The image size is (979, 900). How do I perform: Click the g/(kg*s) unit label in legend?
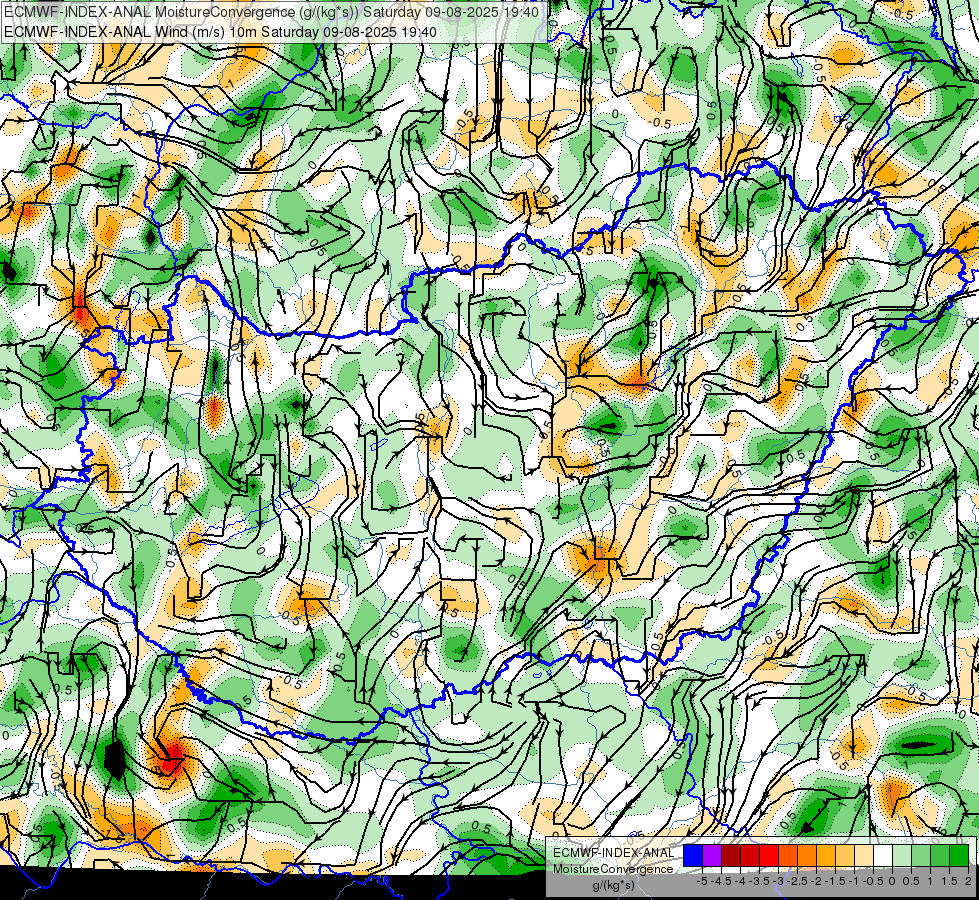click(613, 886)
